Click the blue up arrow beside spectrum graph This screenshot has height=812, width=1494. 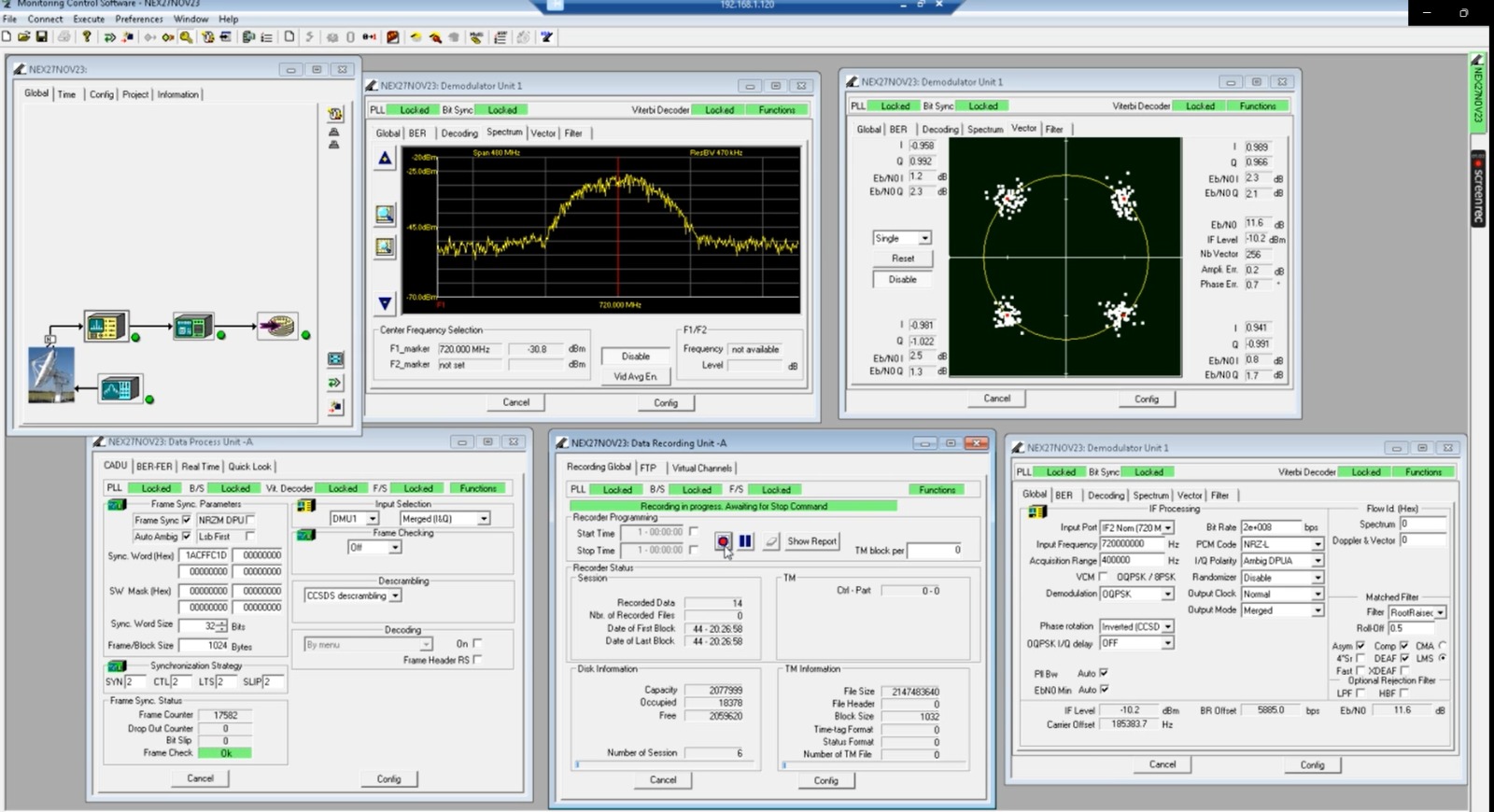pyautogui.click(x=385, y=159)
